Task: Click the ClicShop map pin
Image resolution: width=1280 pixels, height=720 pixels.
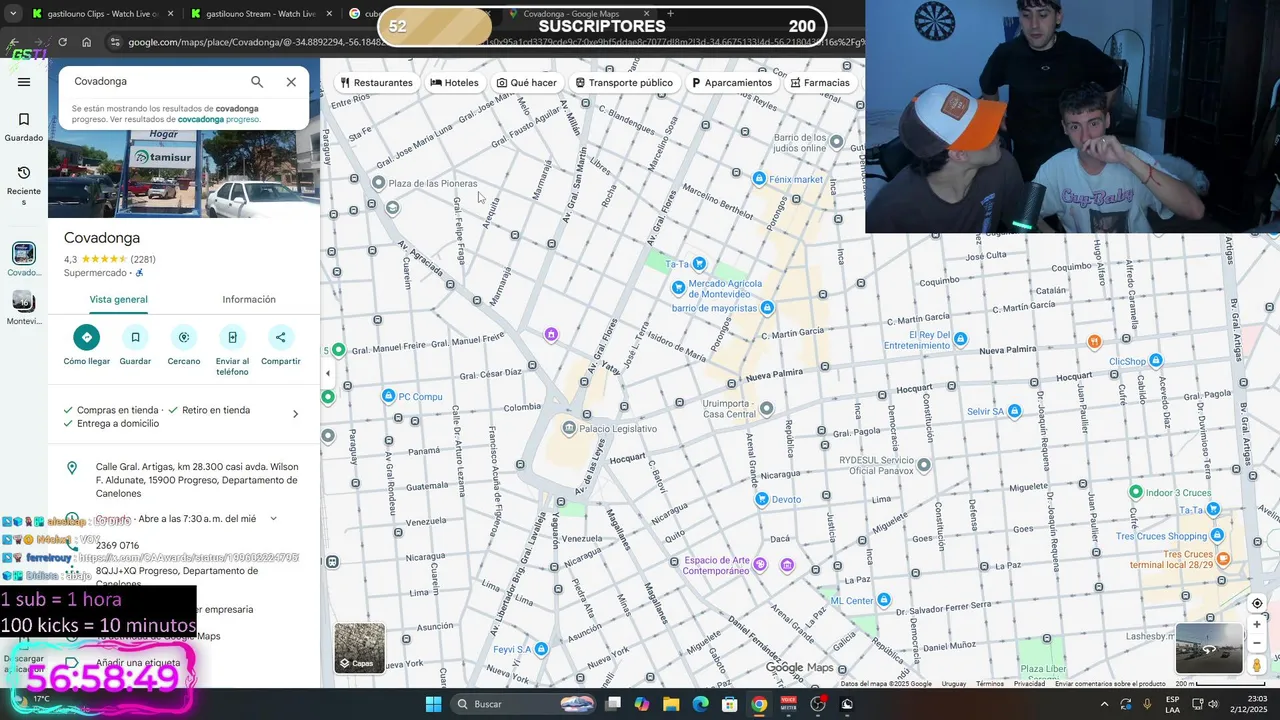Action: tap(1156, 360)
